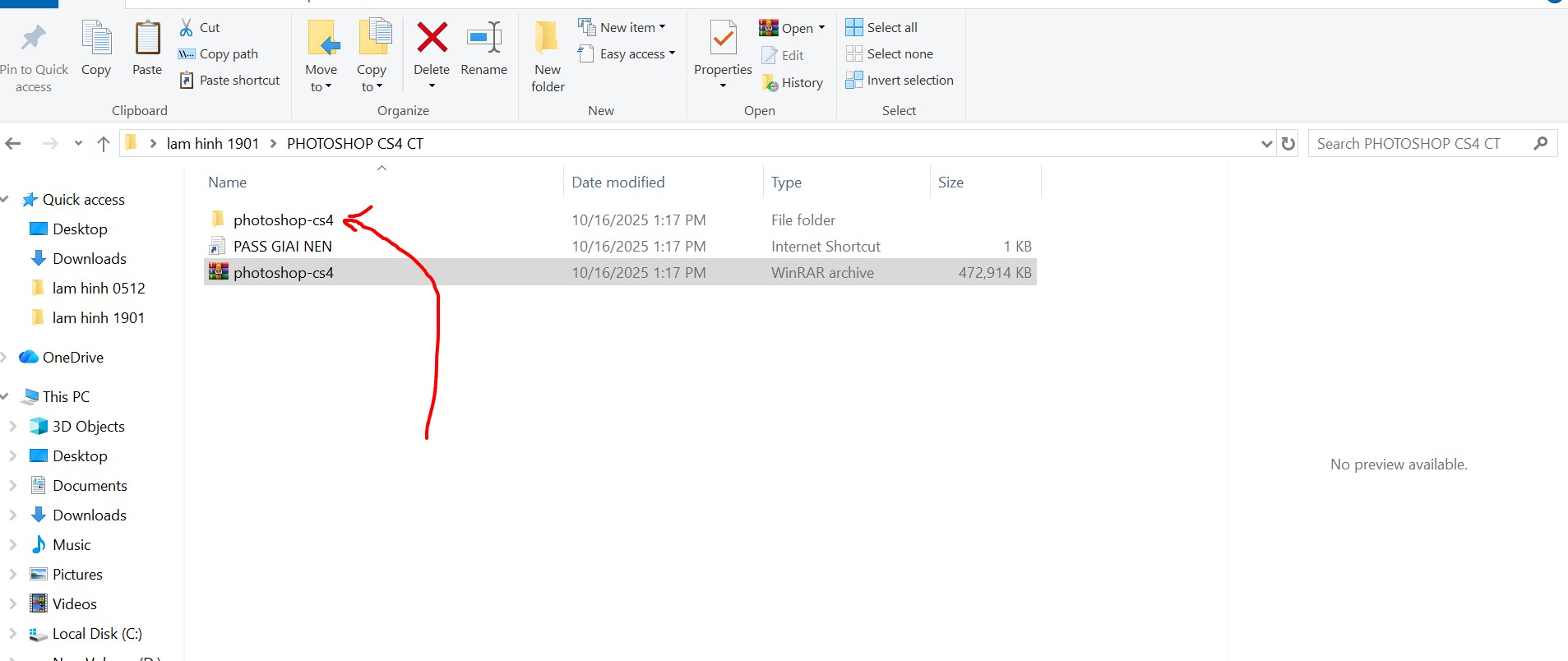Click the Cut scissors icon

187,27
